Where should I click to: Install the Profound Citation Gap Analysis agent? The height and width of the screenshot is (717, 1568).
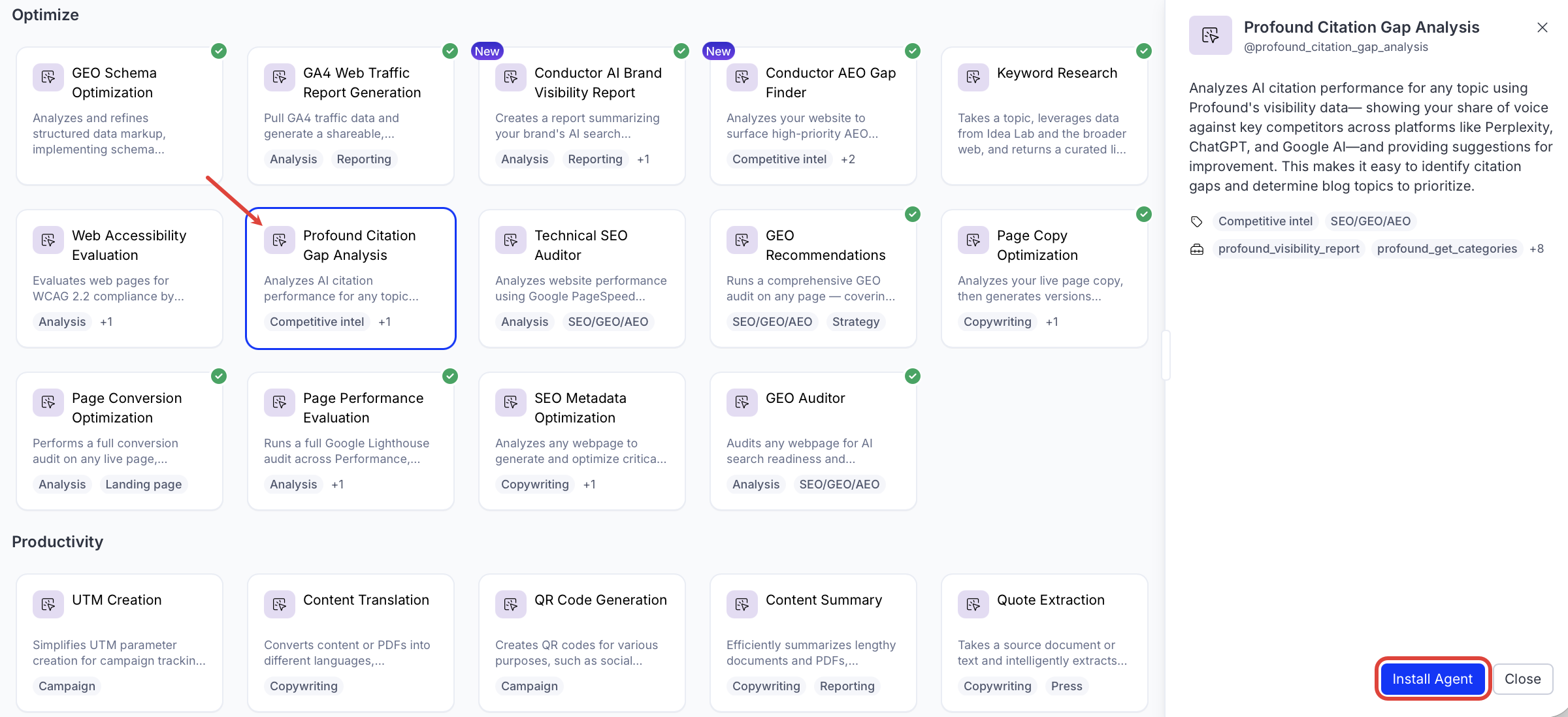point(1432,679)
